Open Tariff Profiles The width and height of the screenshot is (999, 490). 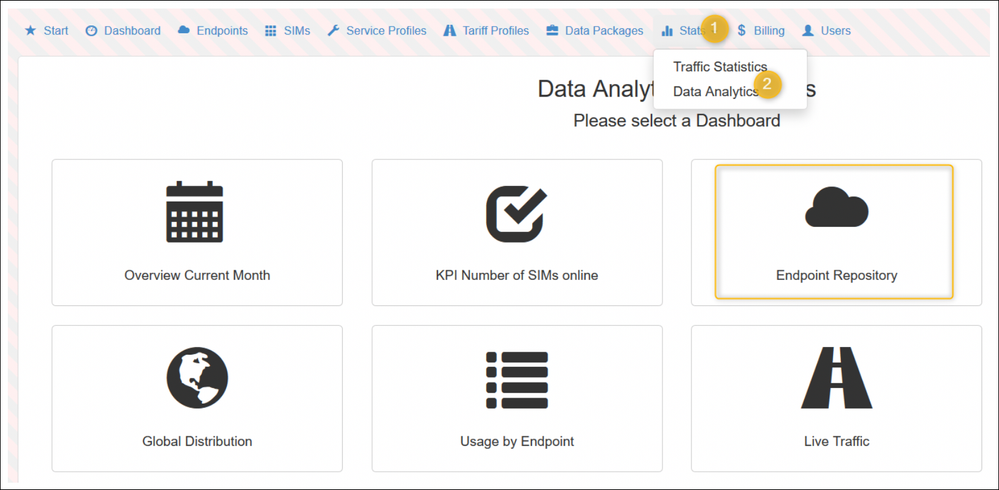[x=486, y=31]
